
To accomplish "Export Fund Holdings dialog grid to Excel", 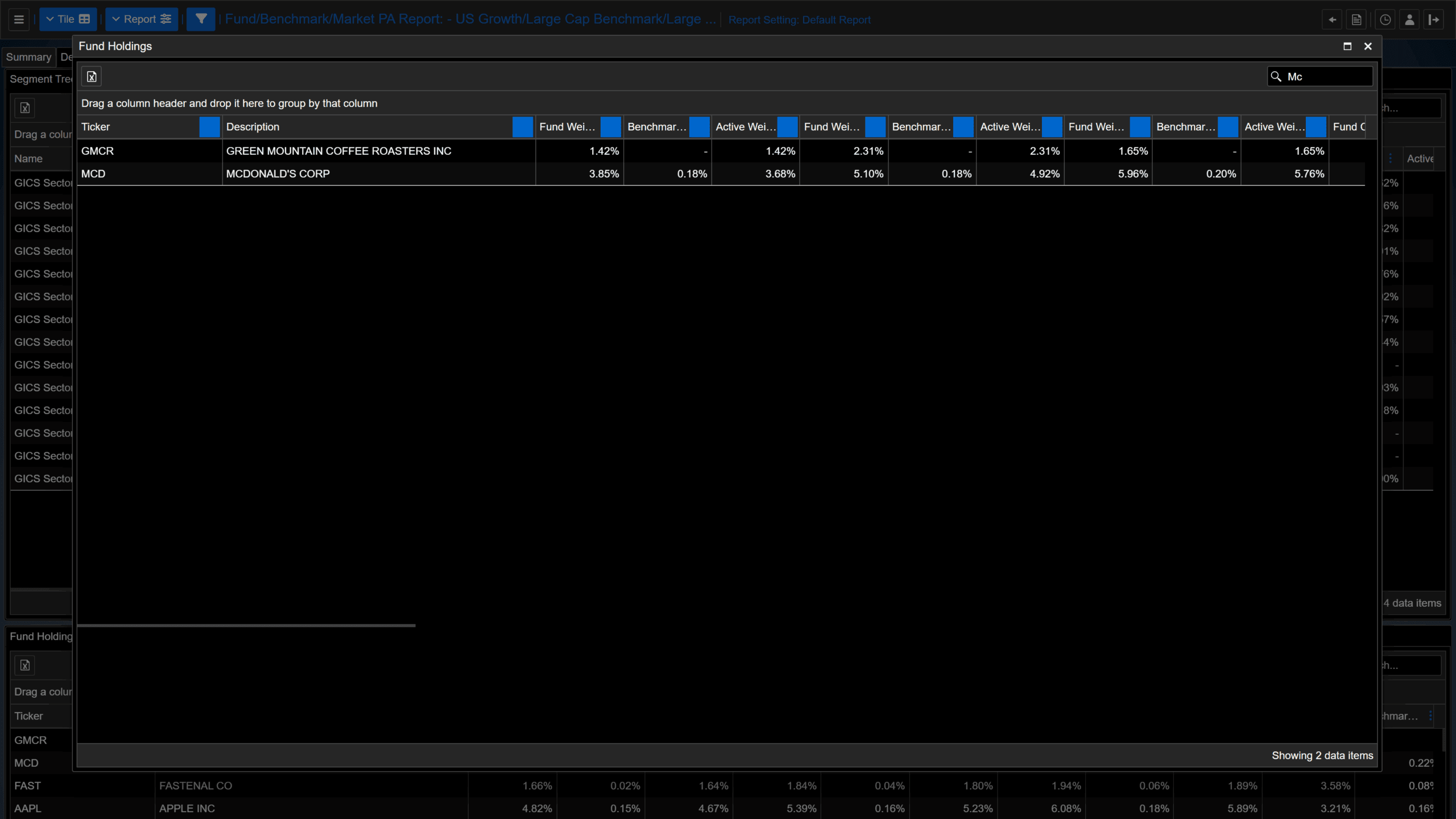I will (x=92, y=77).
